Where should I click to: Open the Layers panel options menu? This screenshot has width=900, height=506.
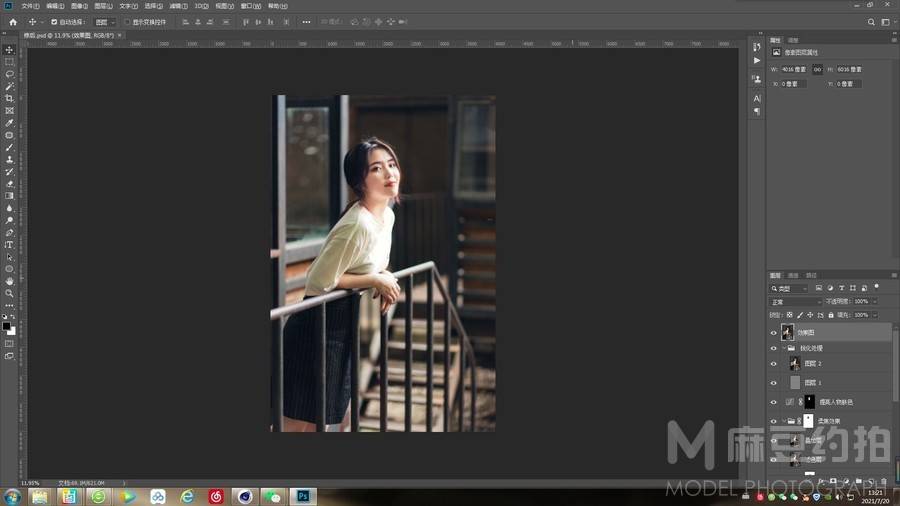point(894,275)
